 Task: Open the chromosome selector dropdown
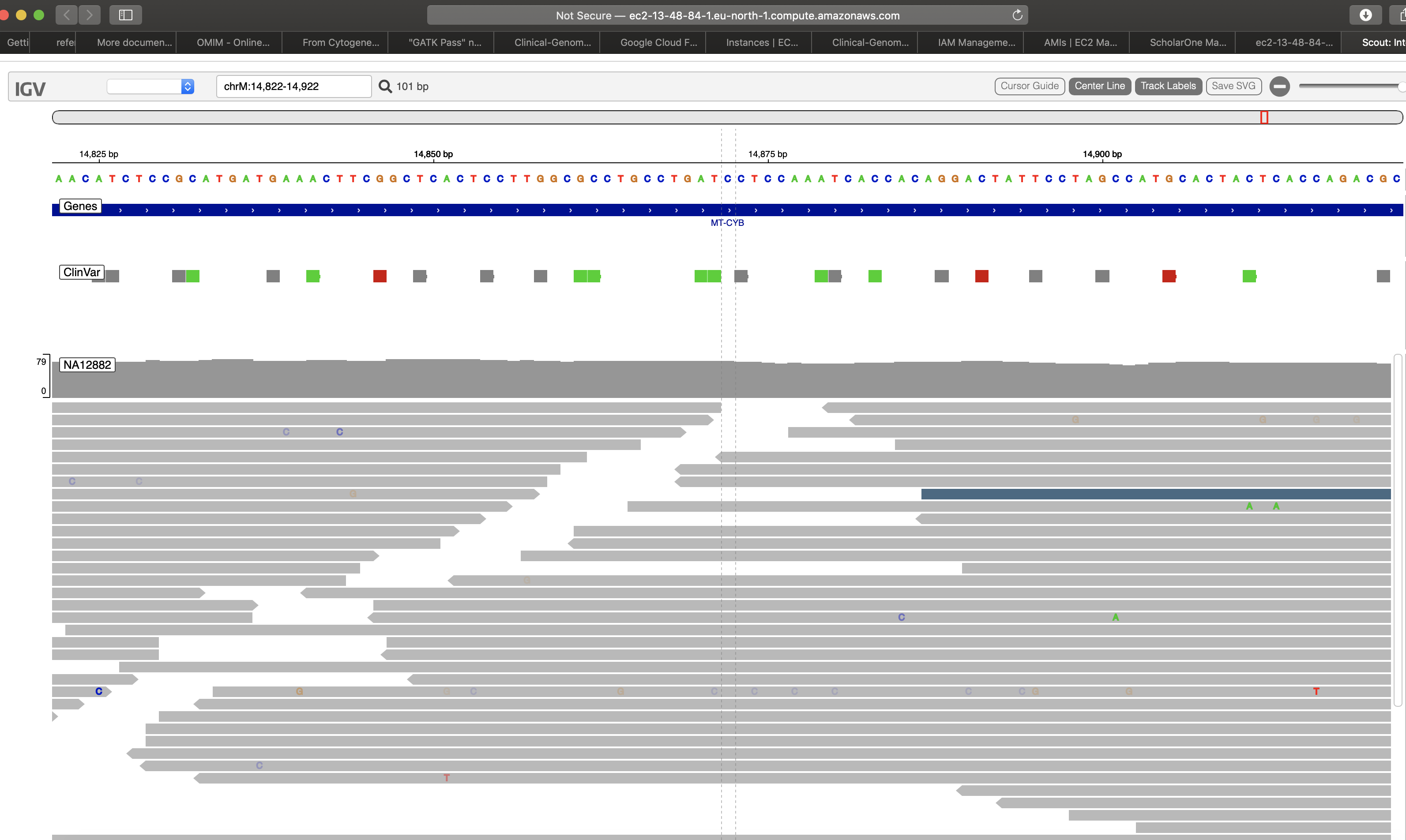tap(150, 86)
